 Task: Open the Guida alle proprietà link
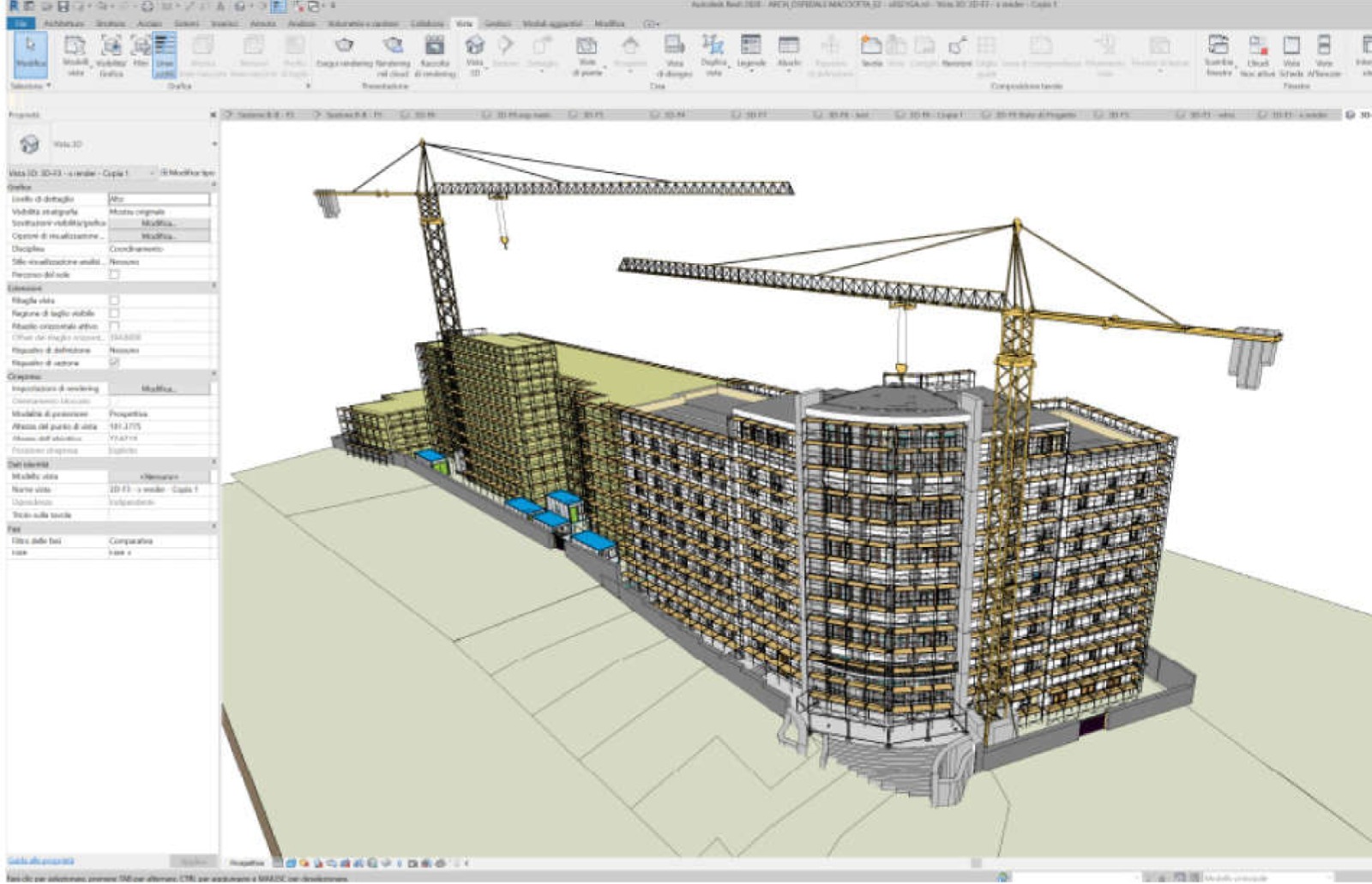[x=41, y=860]
